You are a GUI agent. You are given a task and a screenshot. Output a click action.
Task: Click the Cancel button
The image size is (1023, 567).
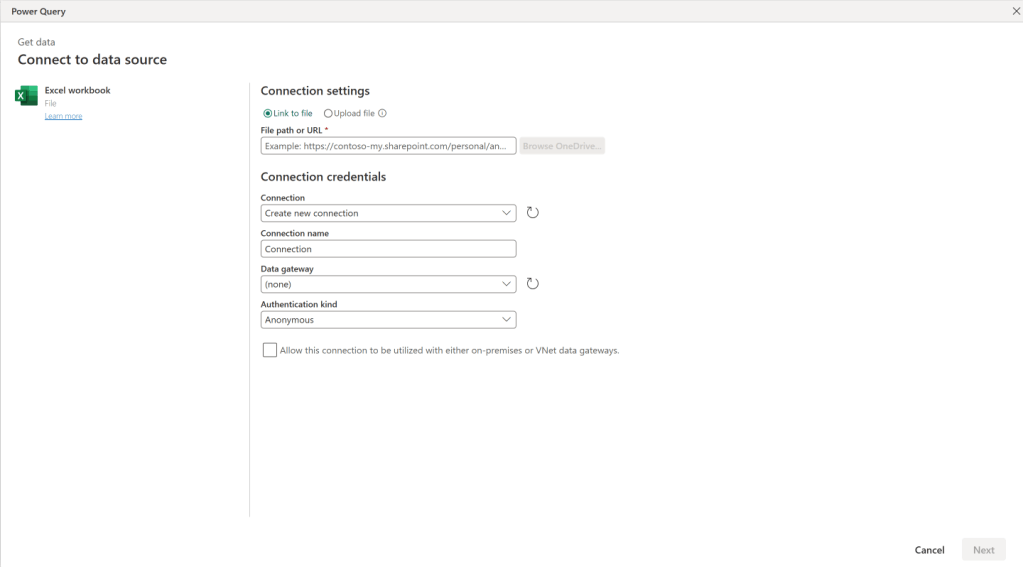(x=929, y=550)
